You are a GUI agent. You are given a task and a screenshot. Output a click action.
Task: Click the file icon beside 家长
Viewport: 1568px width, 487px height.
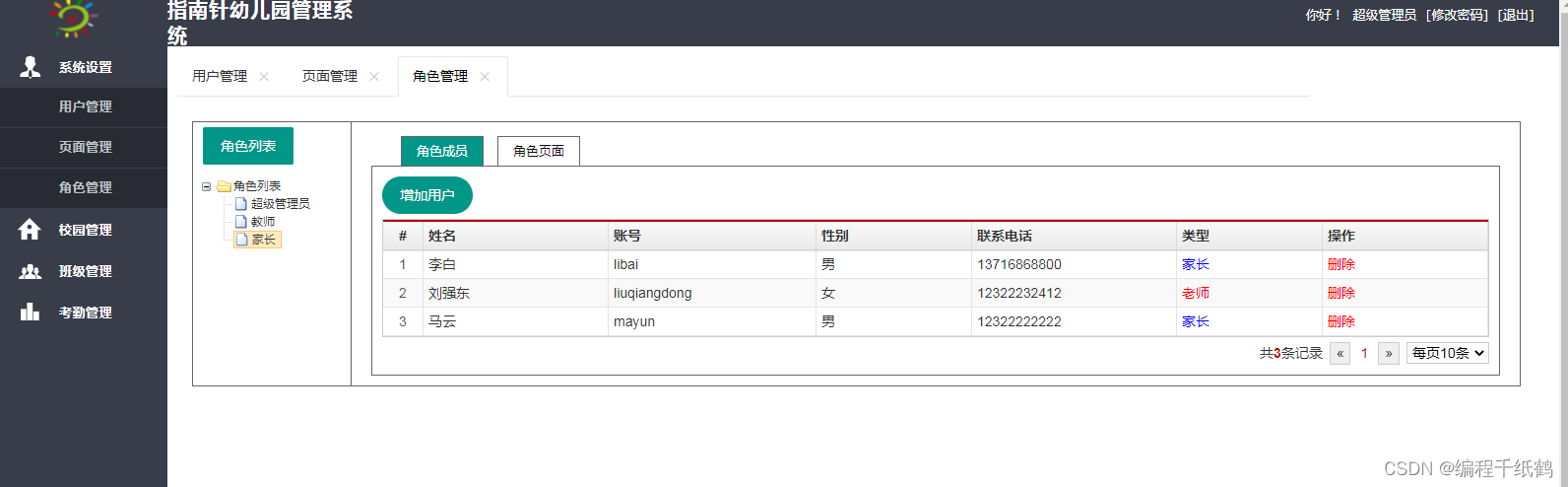pyautogui.click(x=241, y=240)
